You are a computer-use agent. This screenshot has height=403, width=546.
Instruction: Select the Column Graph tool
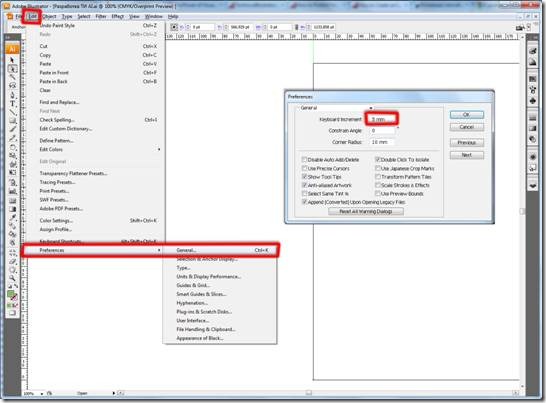pyautogui.click(x=13, y=191)
